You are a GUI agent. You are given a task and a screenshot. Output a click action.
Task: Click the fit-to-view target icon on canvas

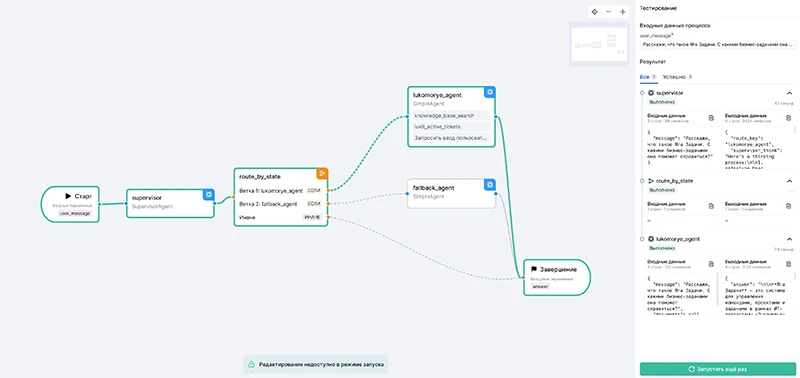(594, 12)
